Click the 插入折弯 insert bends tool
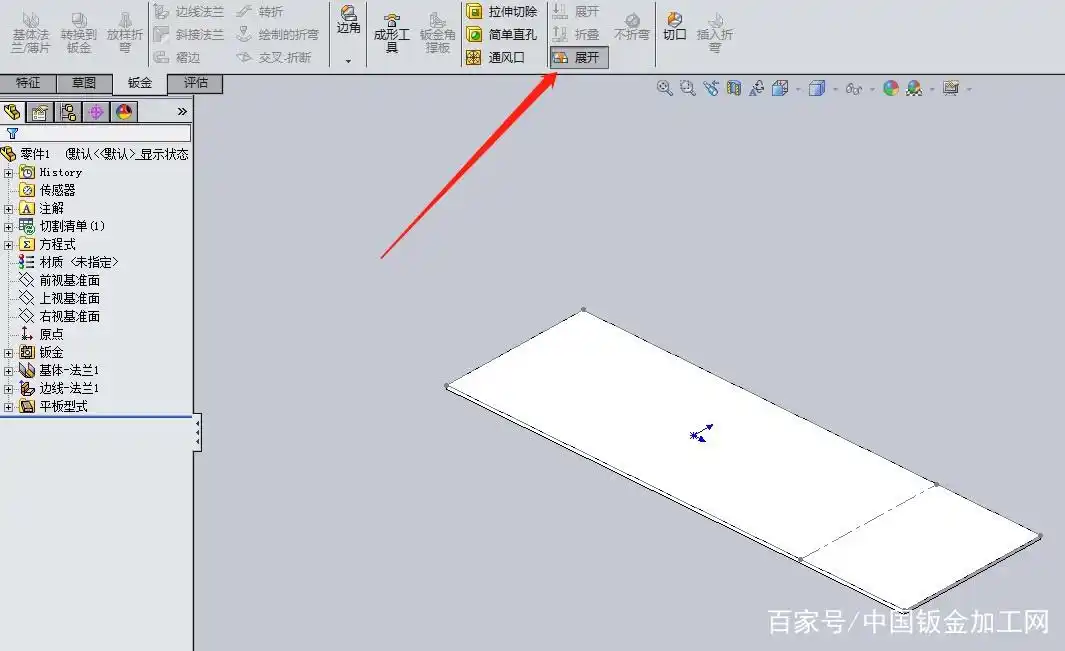The image size is (1065, 651). (715, 33)
